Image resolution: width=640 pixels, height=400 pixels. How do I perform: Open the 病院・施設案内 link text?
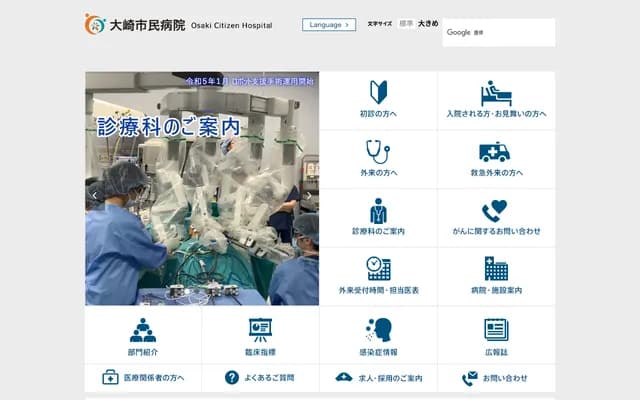(496, 290)
